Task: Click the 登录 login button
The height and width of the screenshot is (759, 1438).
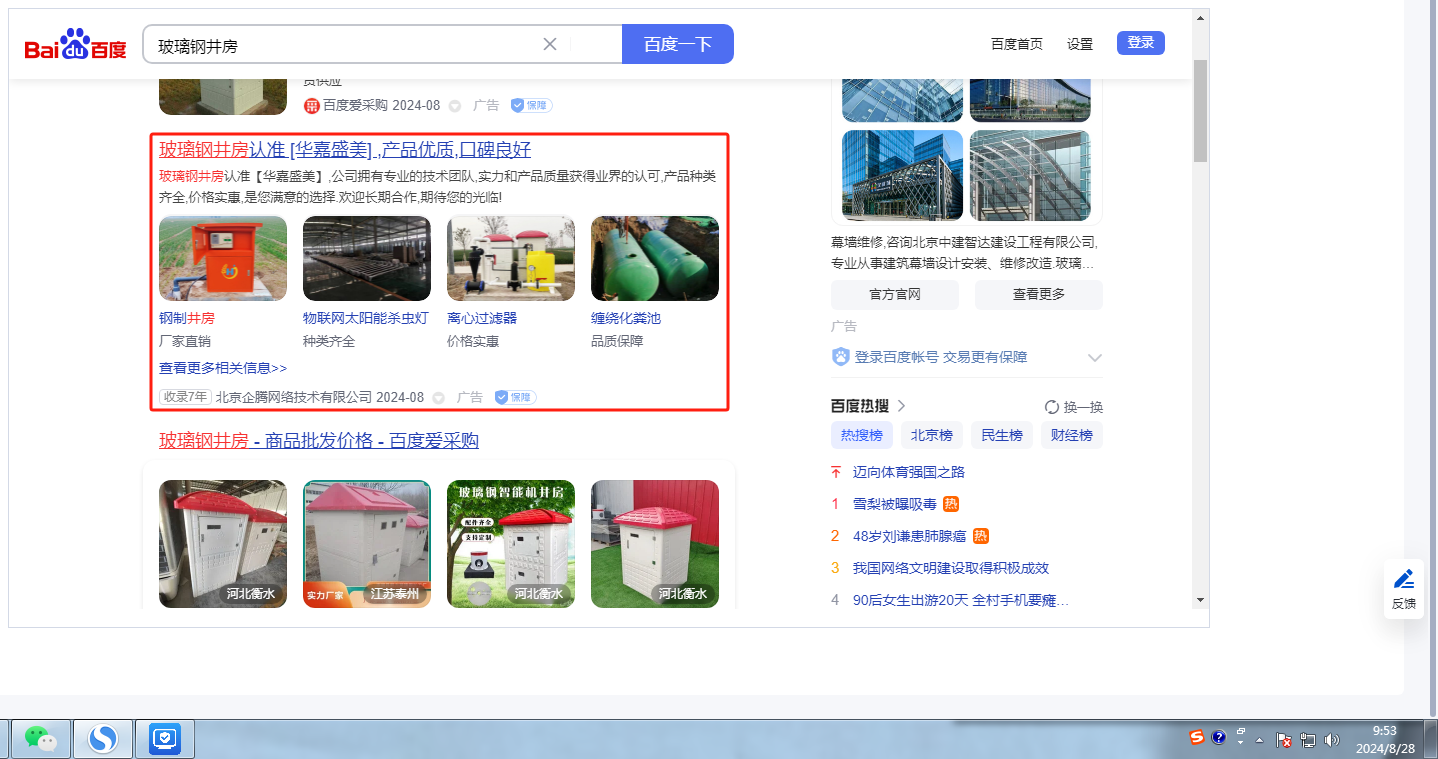Action: 1141,43
